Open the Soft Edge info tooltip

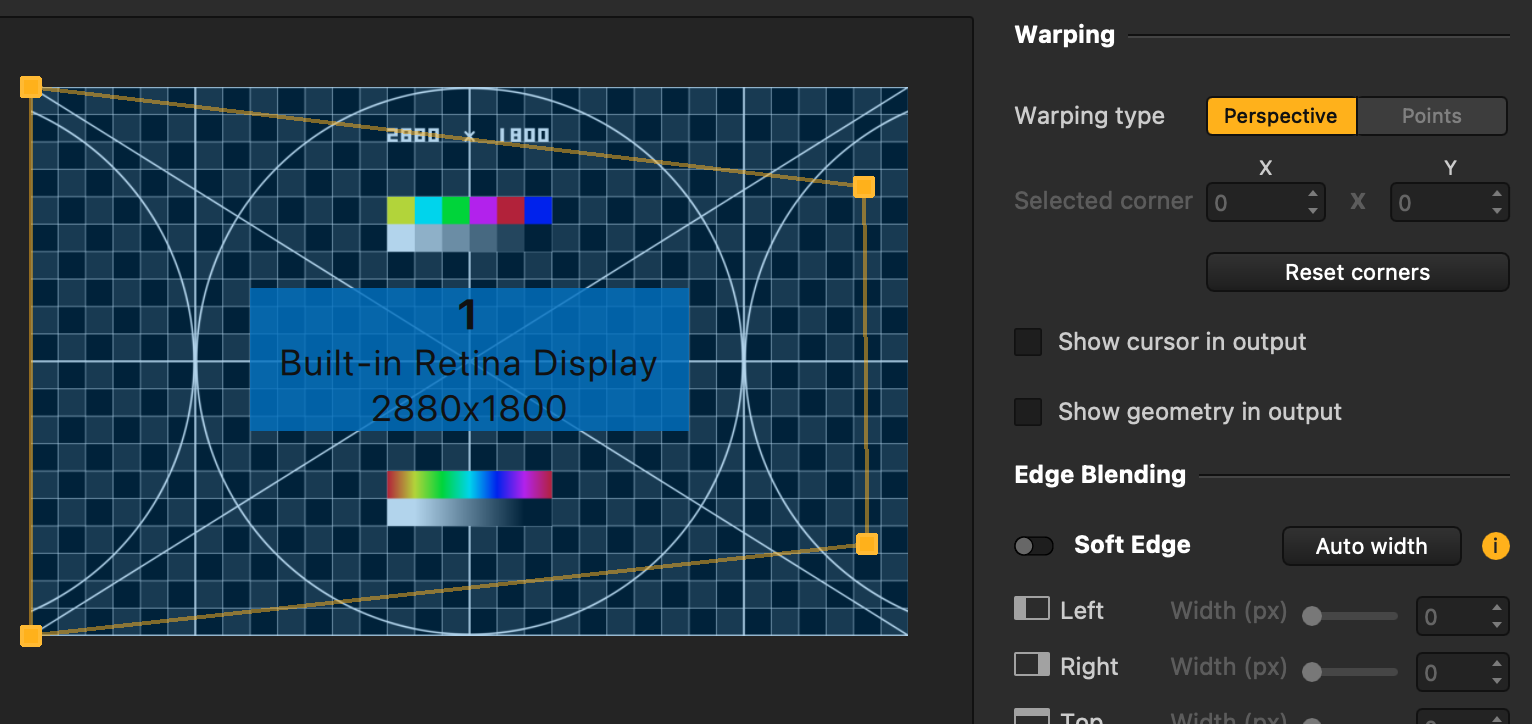tap(1495, 546)
